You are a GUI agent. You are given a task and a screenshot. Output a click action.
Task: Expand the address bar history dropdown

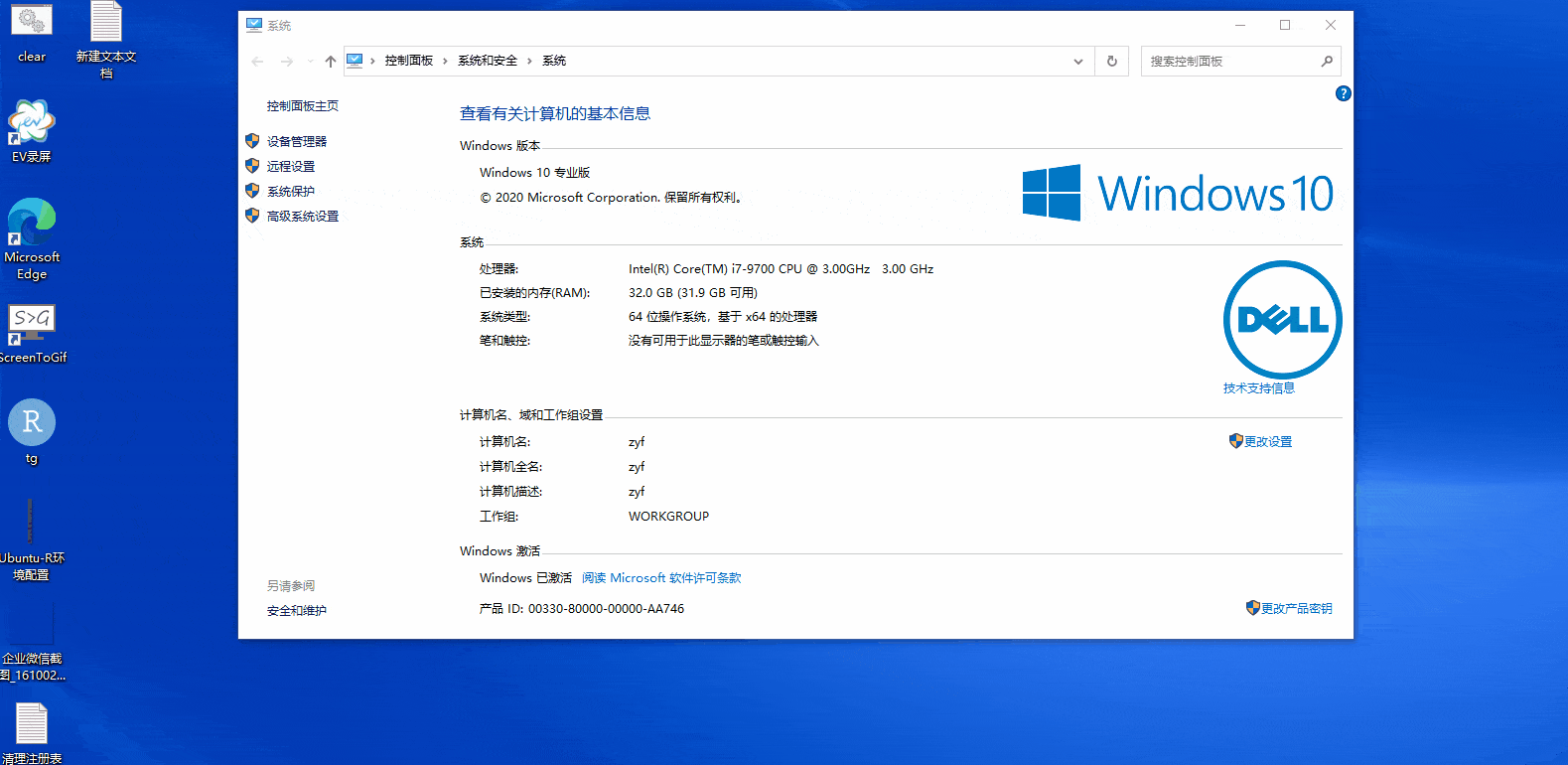click(x=1078, y=62)
